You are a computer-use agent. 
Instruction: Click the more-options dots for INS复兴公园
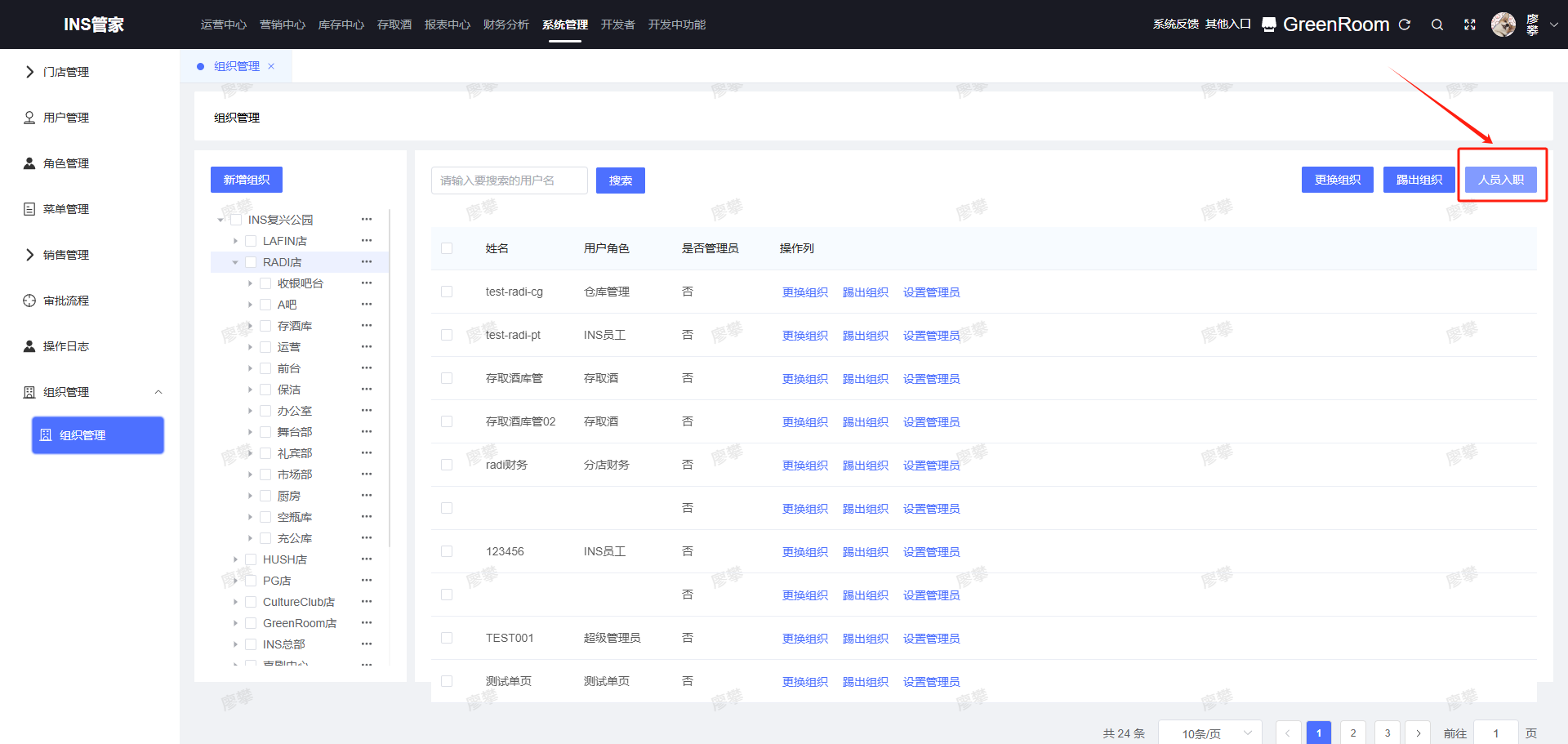click(x=367, y=220)
